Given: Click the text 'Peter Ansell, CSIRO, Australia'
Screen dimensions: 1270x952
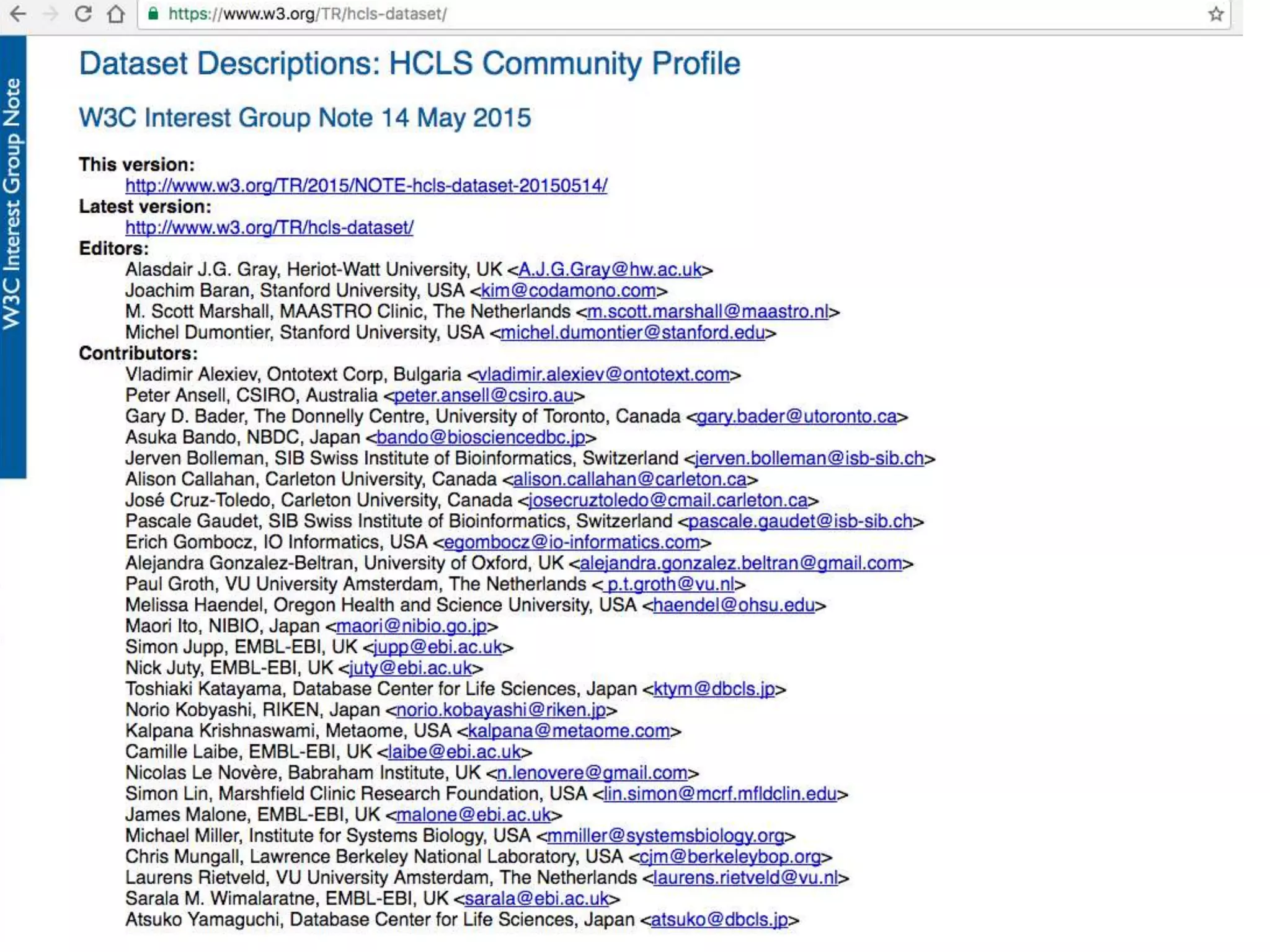Looking at the screenshot, I should [x=251, y=396].
